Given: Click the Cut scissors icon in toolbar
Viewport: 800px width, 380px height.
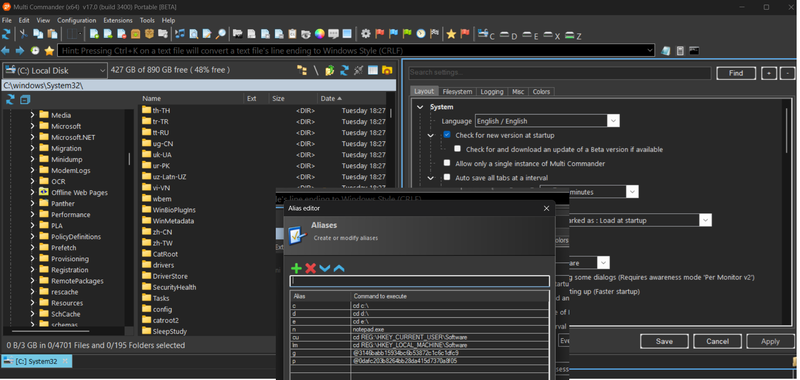Looking at the screenshot, I should point(23,34).
